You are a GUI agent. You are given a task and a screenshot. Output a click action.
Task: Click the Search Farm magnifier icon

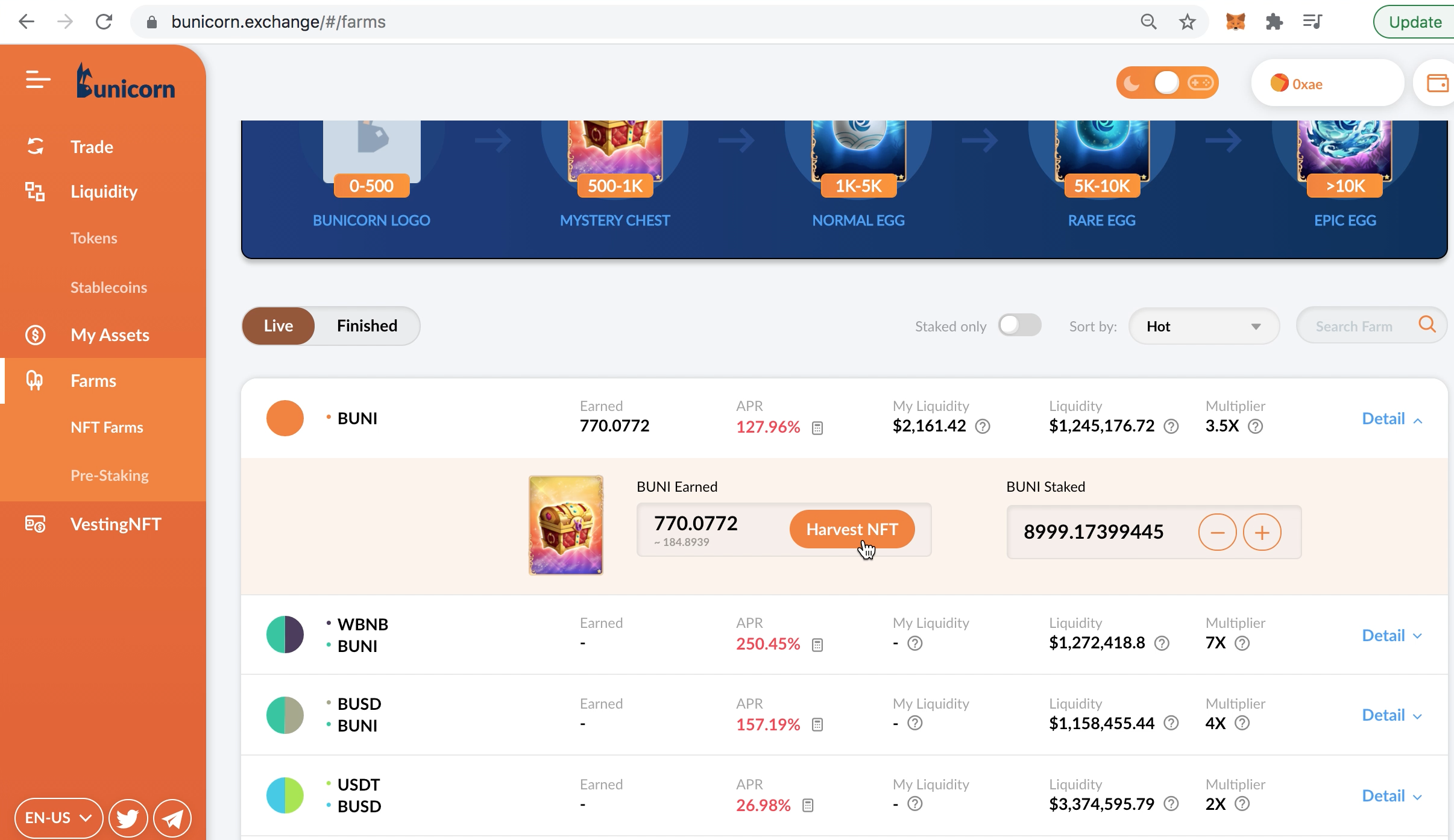[x=1427, y=325]
